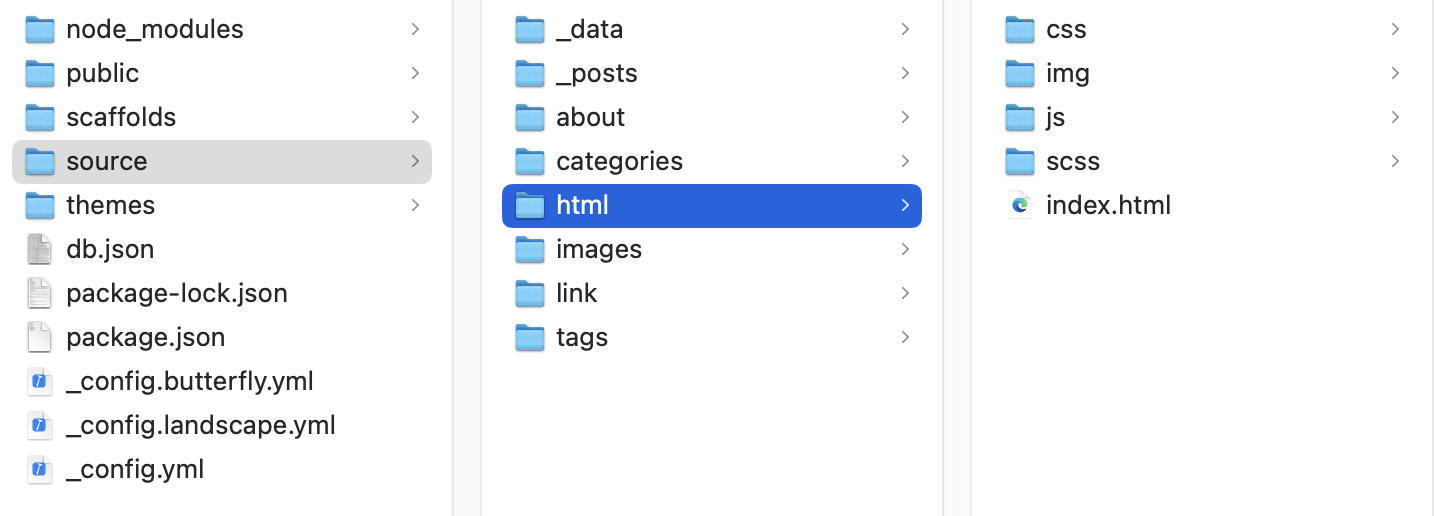The image size is (1434, 516).
Task: Select the tags folder row
Action: [712, 337]
